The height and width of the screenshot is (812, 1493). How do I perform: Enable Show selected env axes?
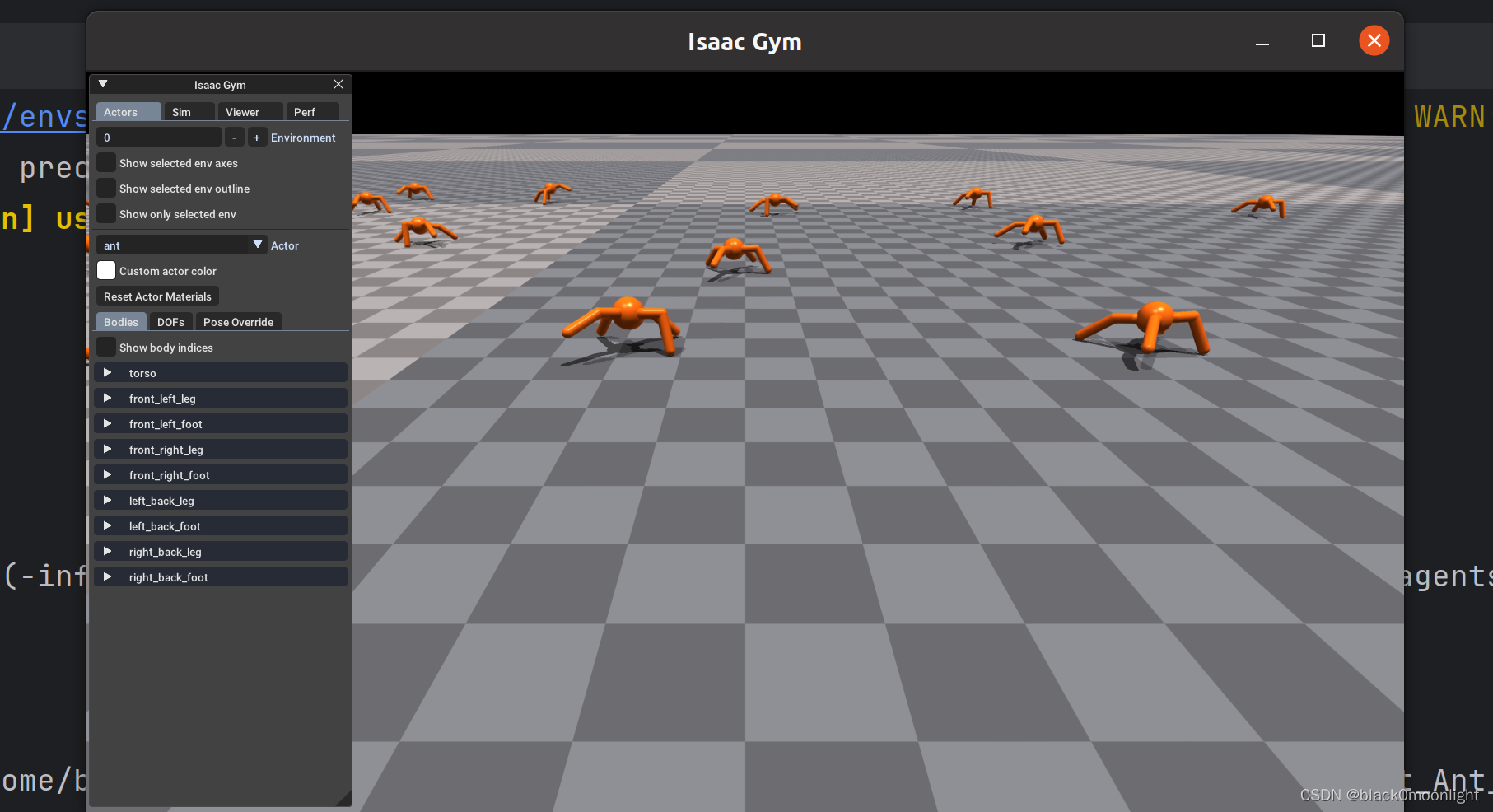coord(106,163)
